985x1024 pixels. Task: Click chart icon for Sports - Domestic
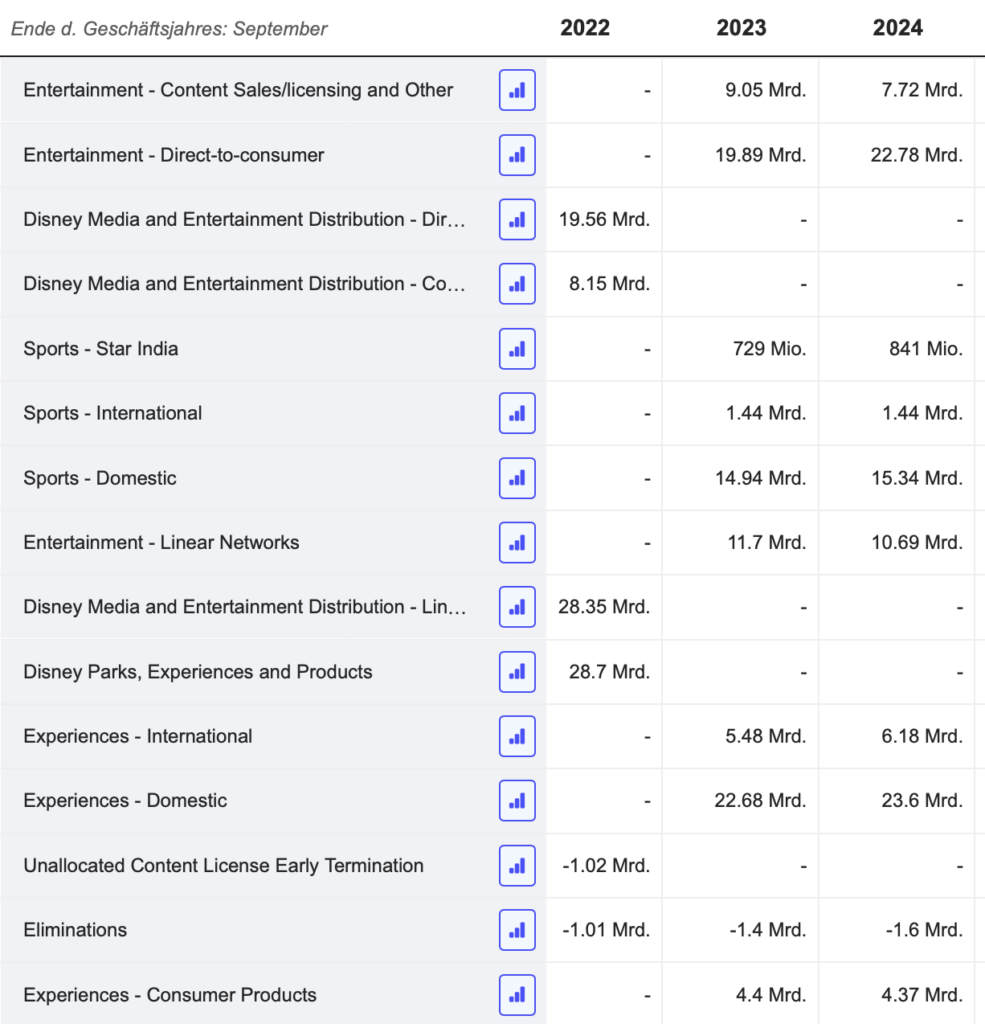pos(517,478)
